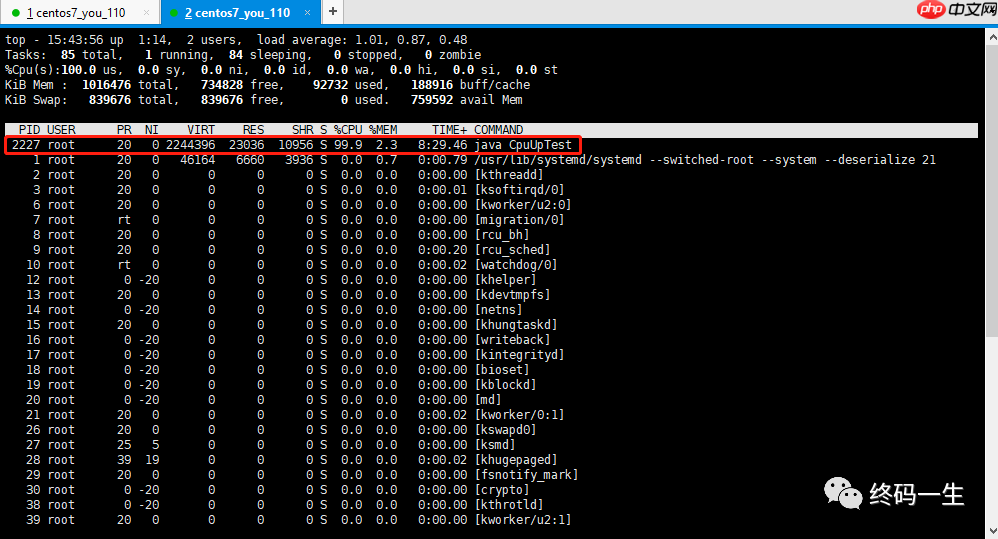
Task: Click the COMMAND column header
Action: pyautogui.click(x=498, y=130)
